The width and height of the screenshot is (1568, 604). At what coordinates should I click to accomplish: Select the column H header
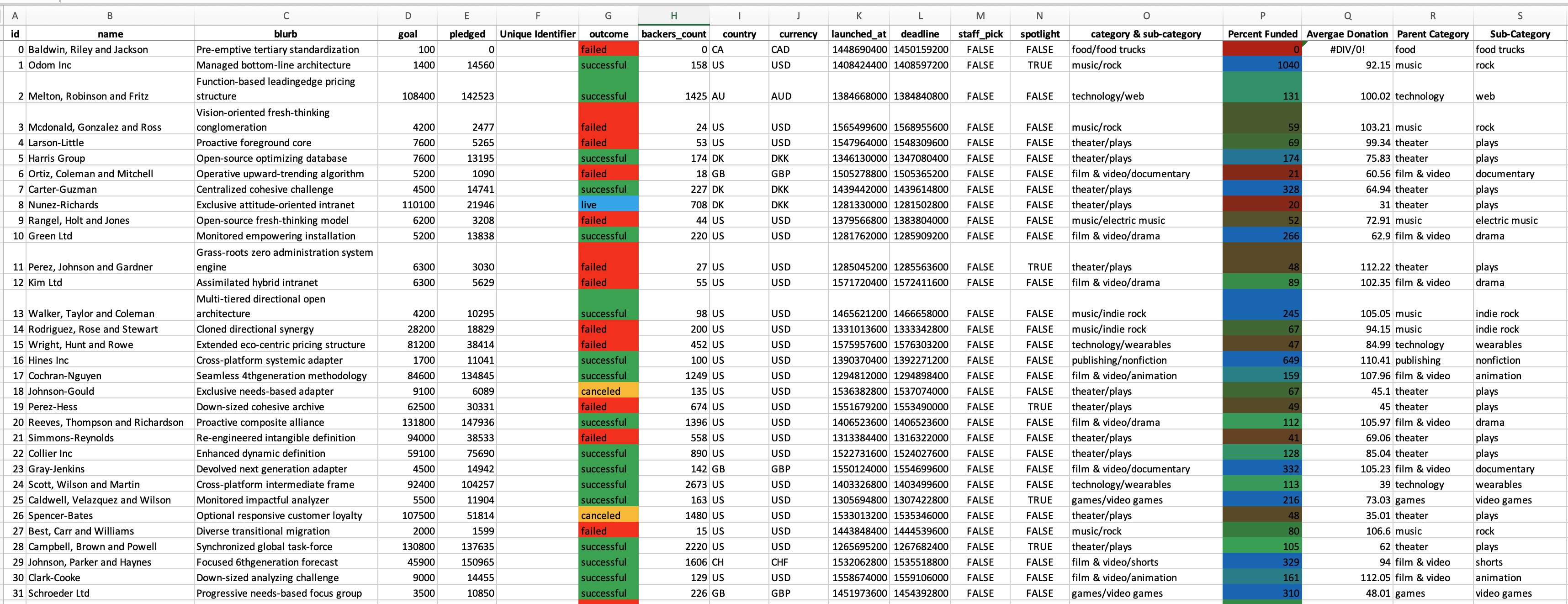click(x=673, y=16)
